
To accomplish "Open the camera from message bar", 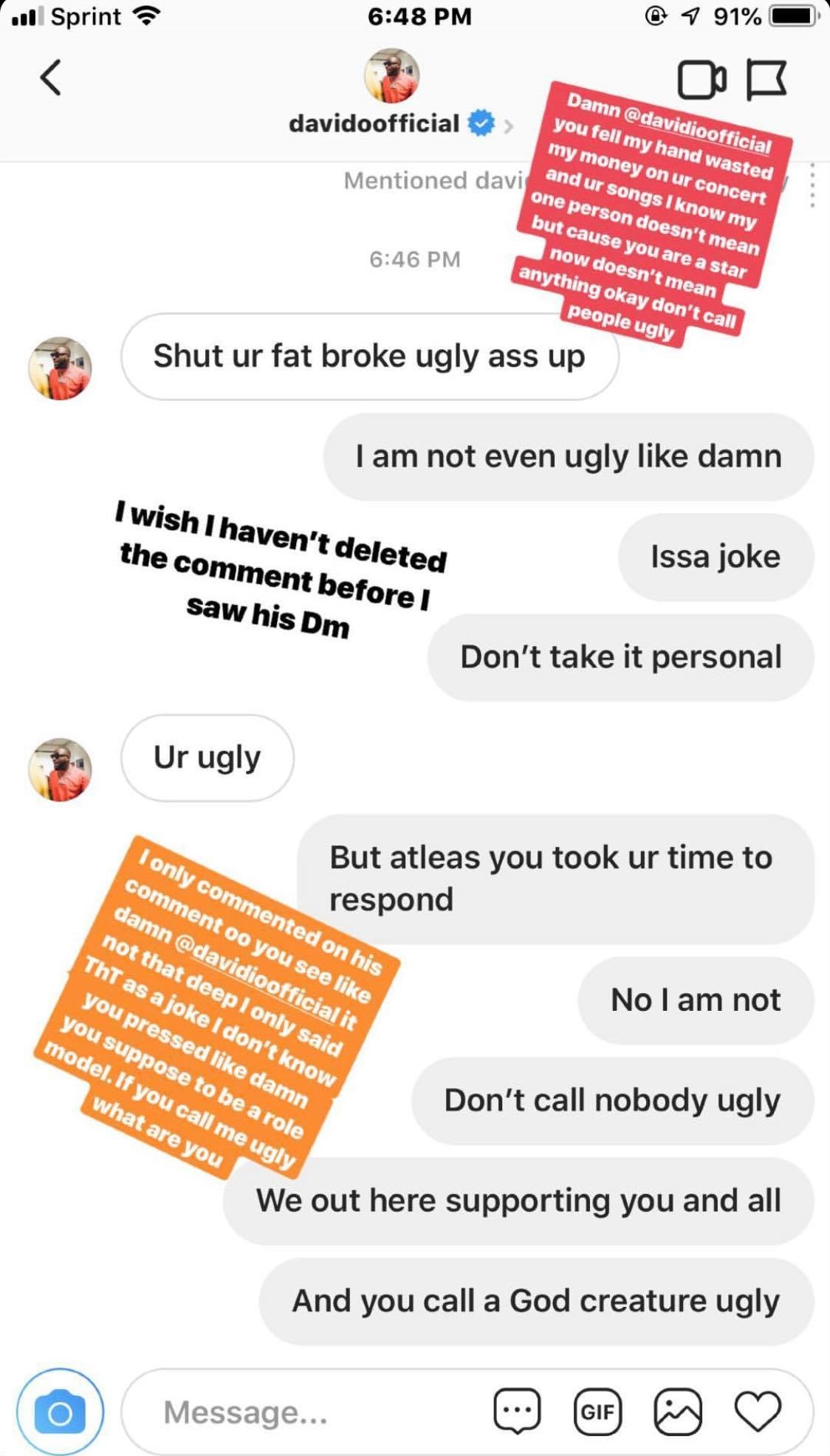I will pyautogui.click(x=60, y=1412).
